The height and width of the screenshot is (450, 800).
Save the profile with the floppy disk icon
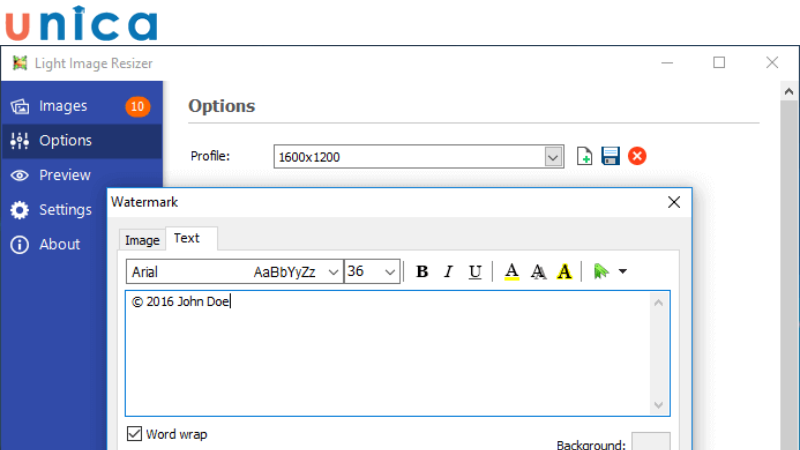click(x=610, y=156)
